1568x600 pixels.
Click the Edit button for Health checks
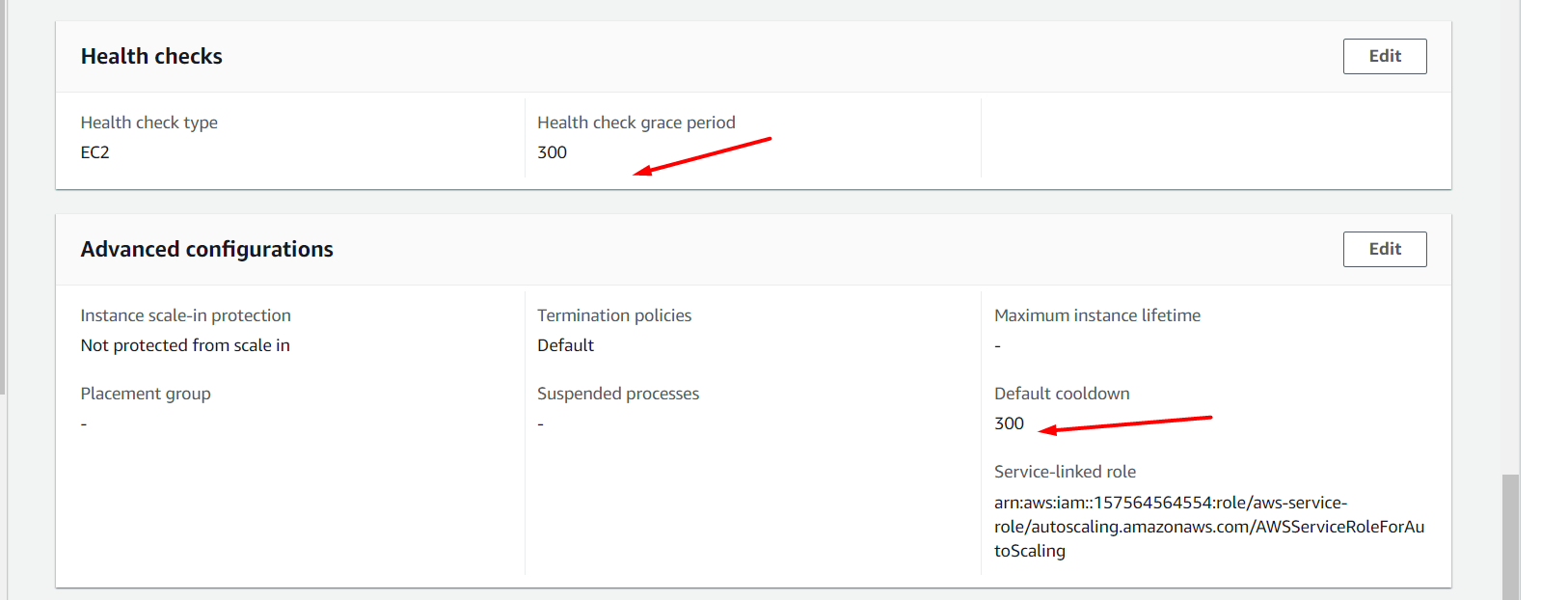click(x=1384, y=56)
